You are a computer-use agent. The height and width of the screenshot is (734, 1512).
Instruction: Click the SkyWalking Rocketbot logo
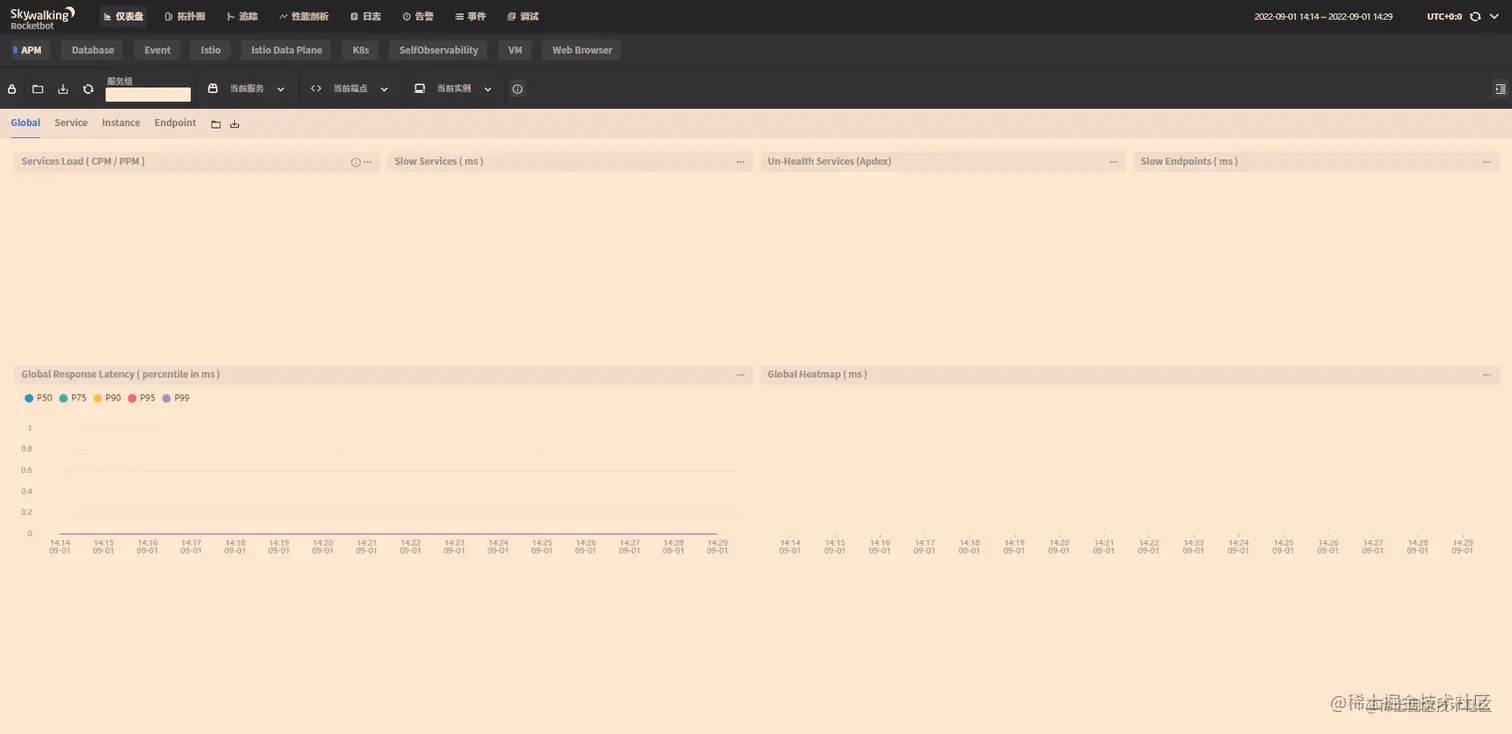(x=42, y=17)
